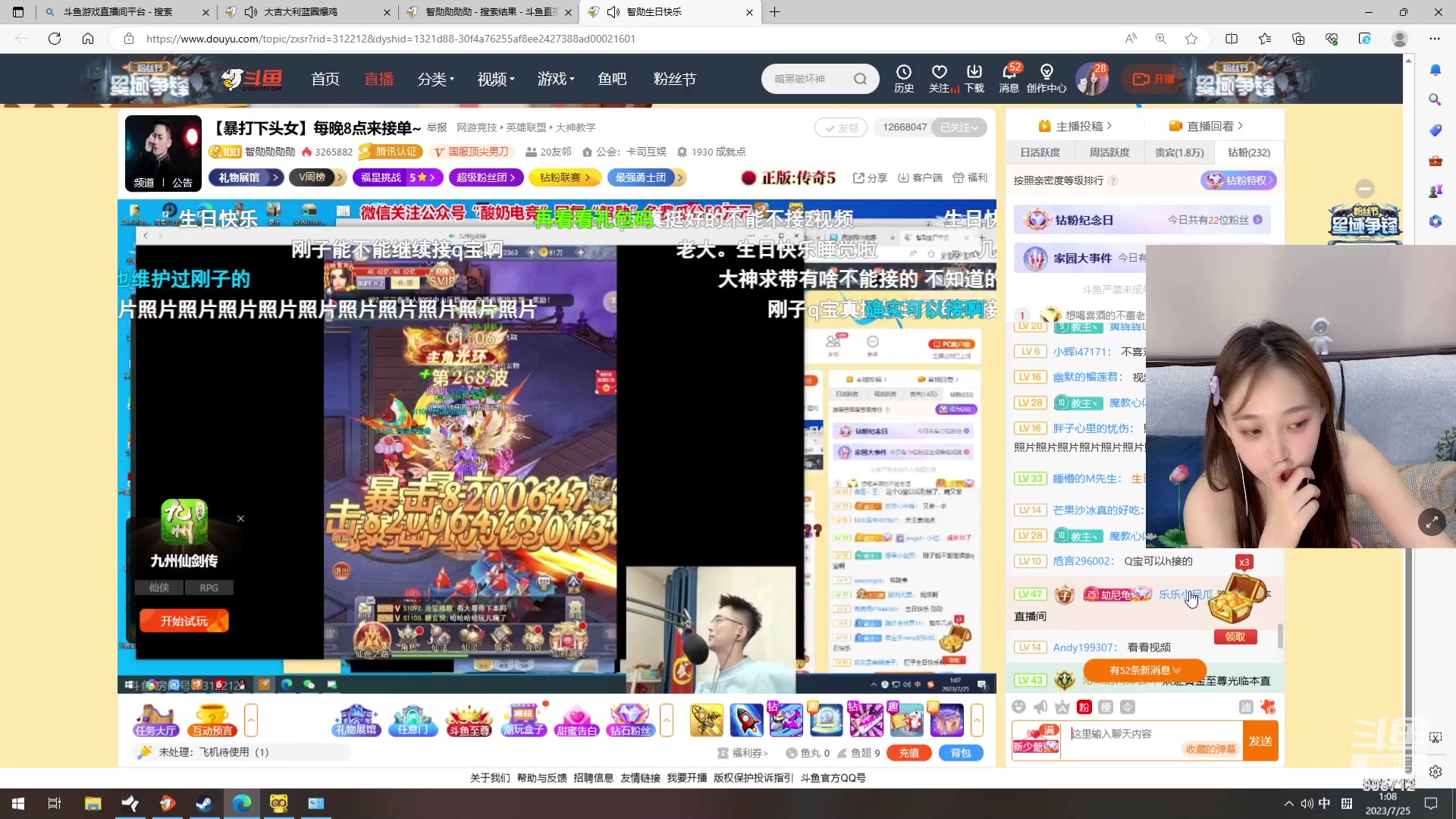Toggle the 滤 danmaku filter

point(1246,707)
